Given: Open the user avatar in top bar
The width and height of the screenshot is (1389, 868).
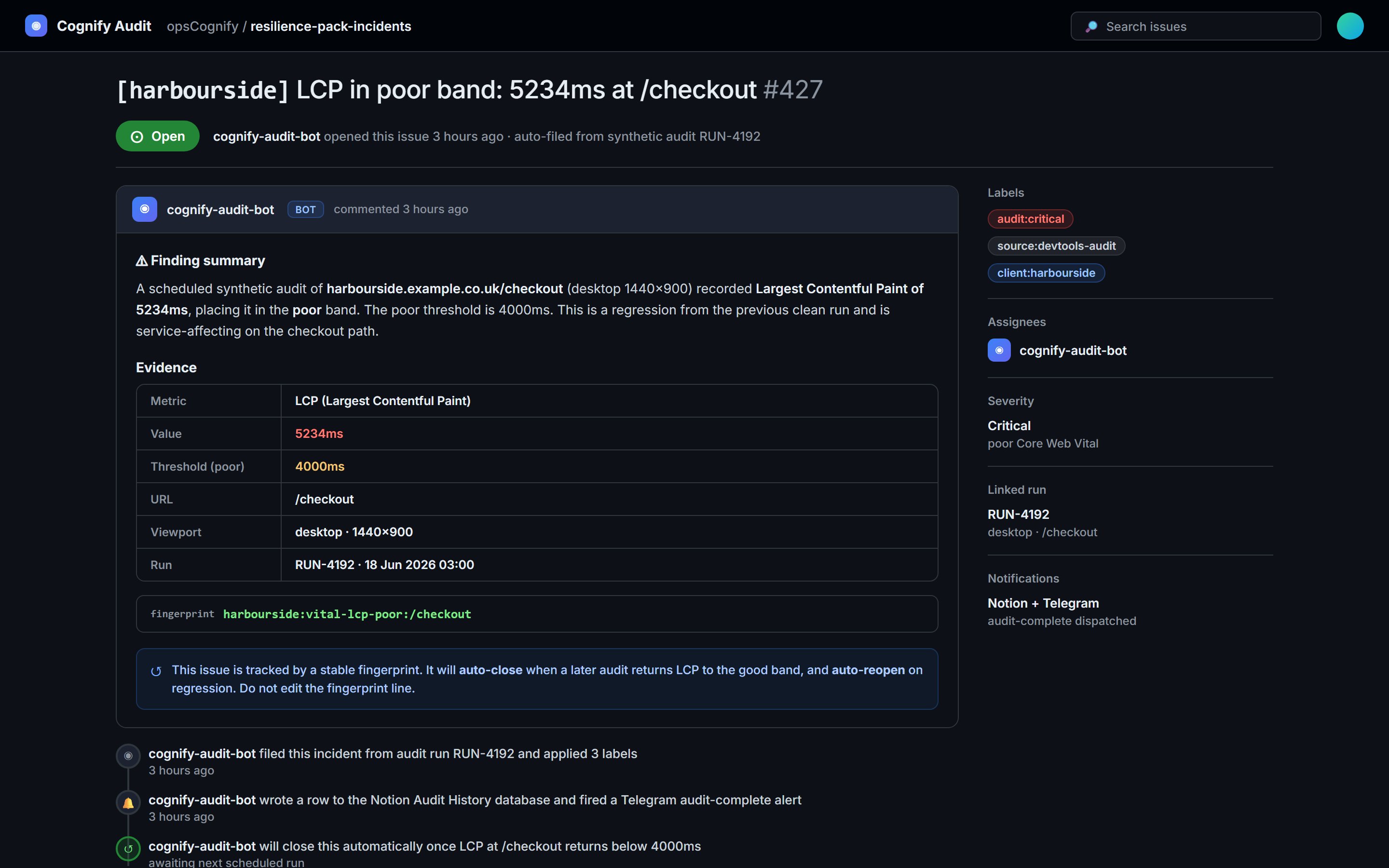Looking at the screenshot, I should point(1350,26).
